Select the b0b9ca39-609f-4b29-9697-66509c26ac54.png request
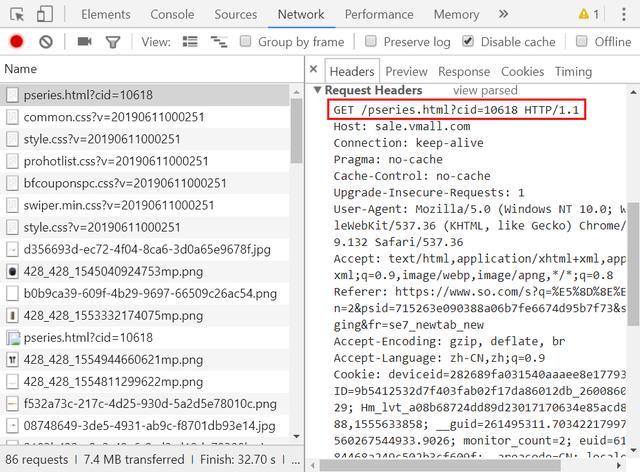 145,294
